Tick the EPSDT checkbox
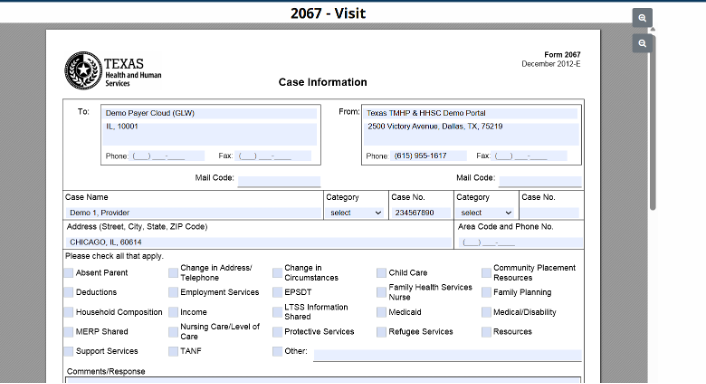This screenshot has width=706, height=384. tap(277, 292)
